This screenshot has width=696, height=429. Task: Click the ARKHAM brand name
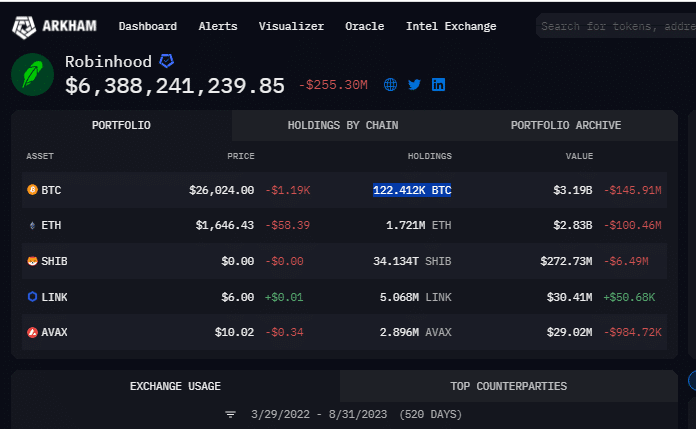[69, 26]
